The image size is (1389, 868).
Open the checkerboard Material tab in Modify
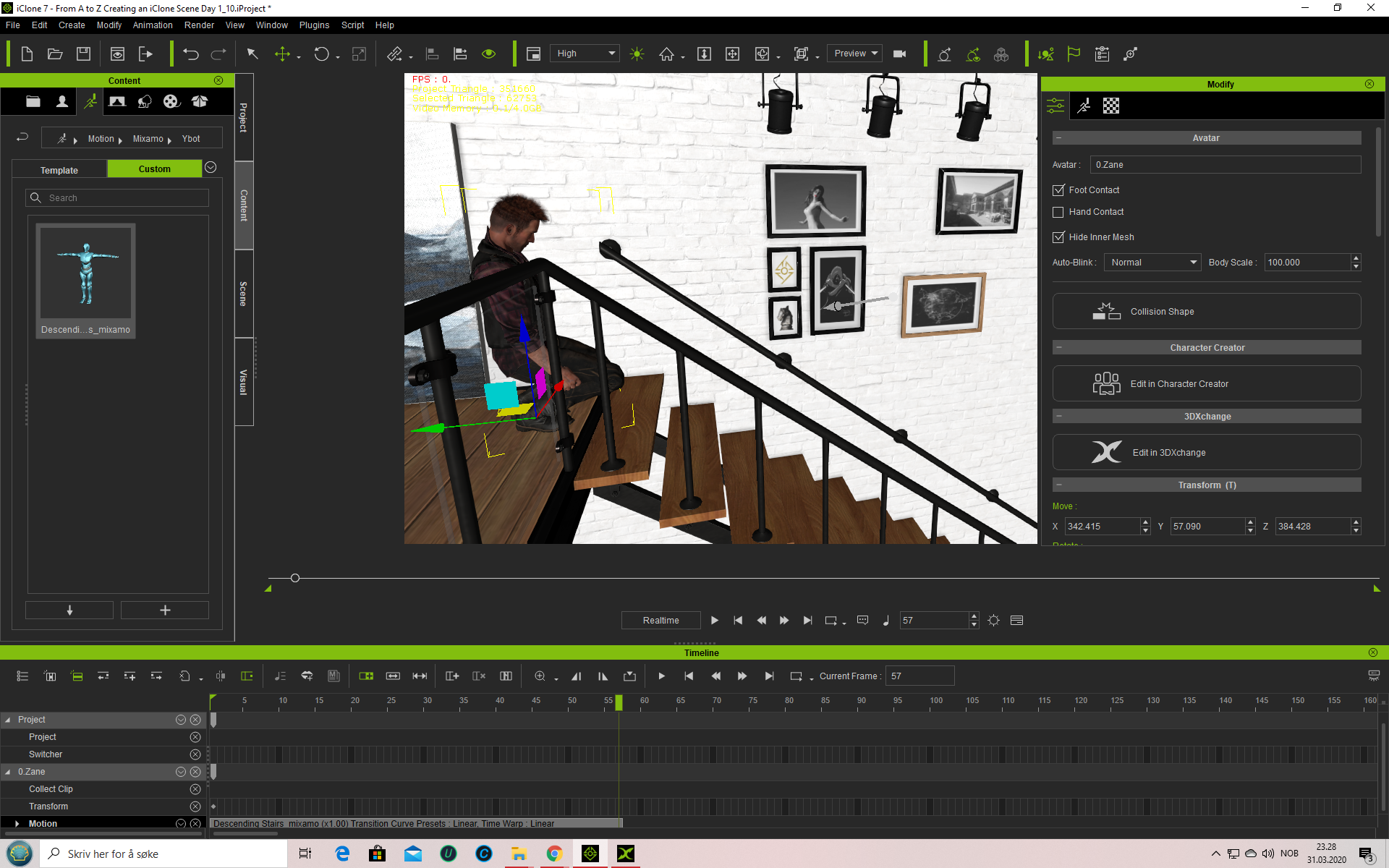coord(1110,106)
